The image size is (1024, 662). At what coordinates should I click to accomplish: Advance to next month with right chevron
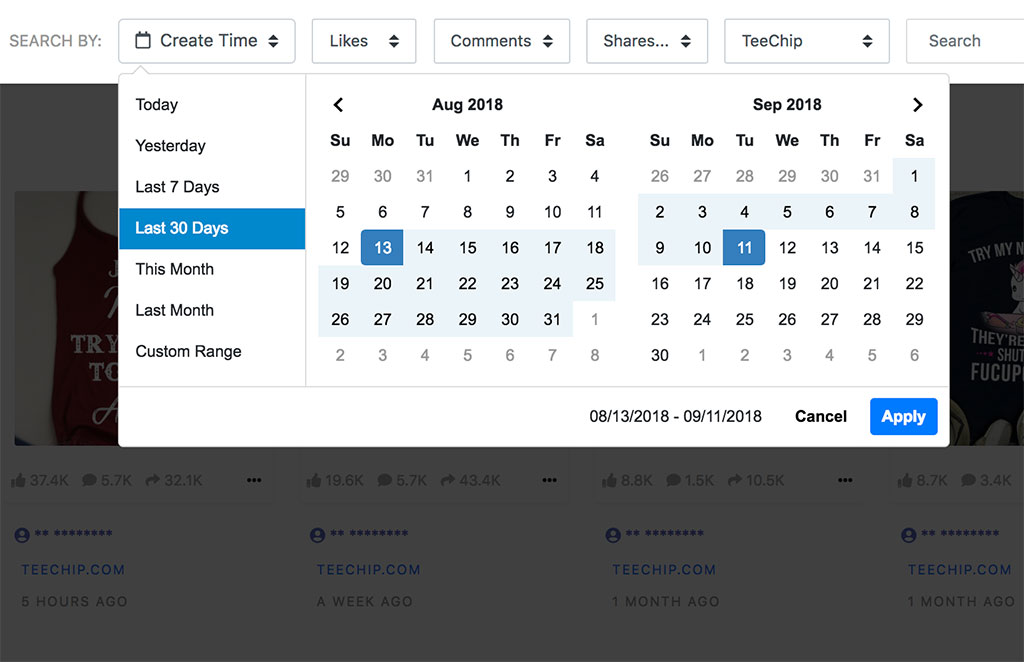pos(917,104)
